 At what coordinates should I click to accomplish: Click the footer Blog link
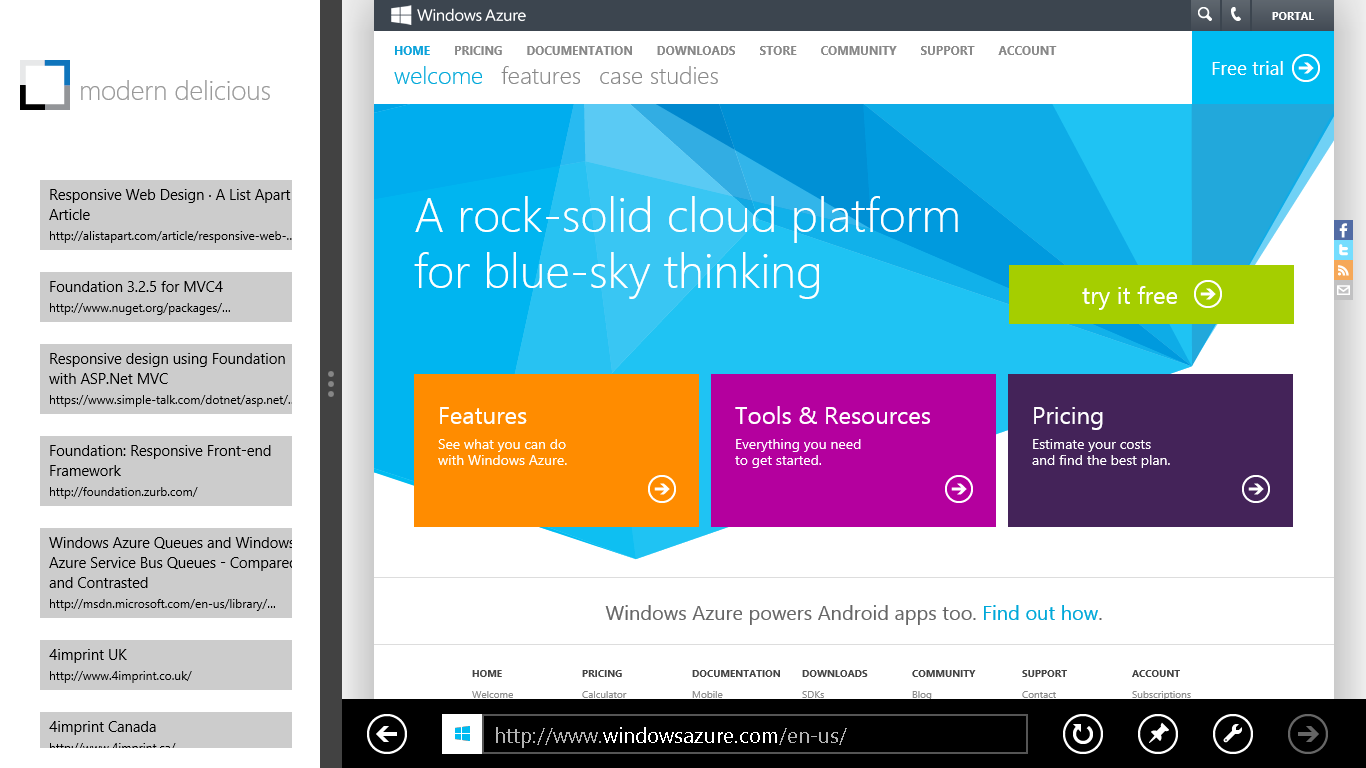click(x=921, y=694)
